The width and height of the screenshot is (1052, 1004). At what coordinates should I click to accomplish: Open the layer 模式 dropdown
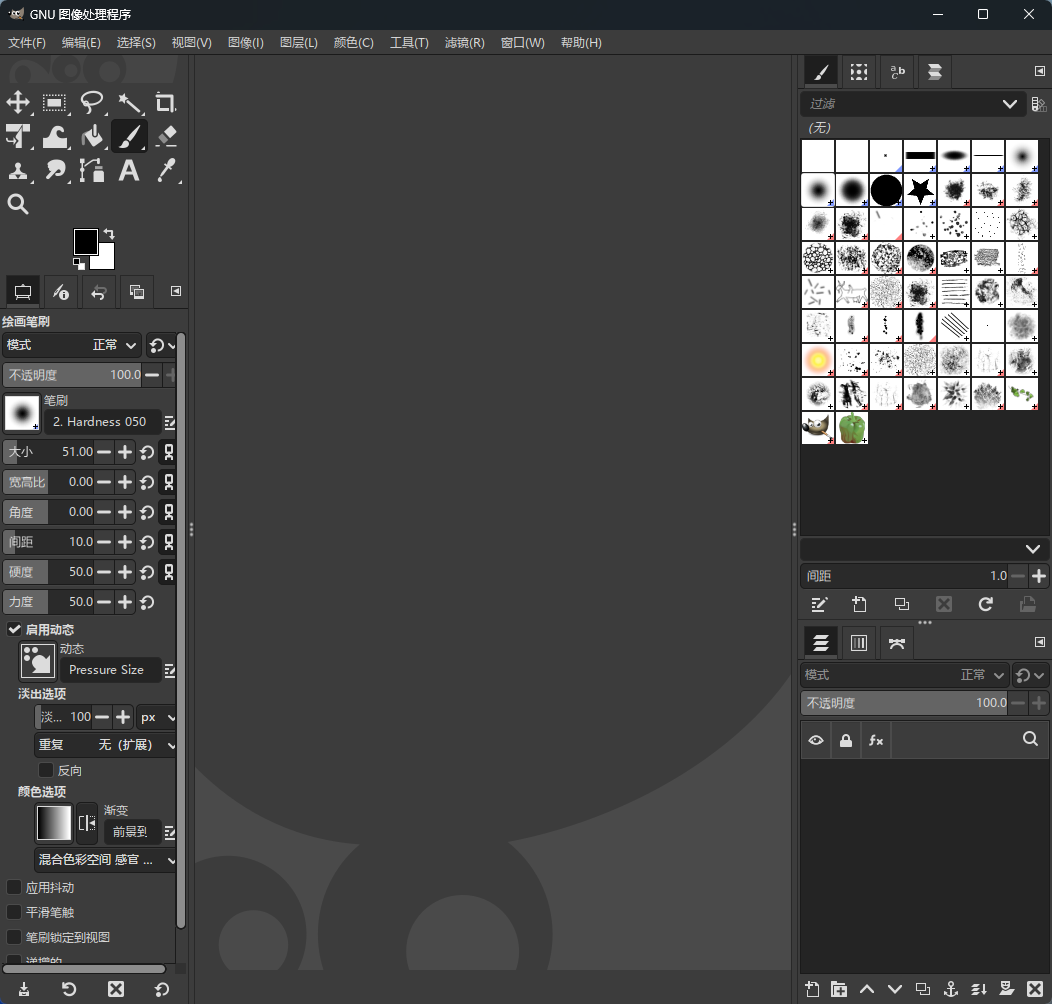(x=905, y=675)
